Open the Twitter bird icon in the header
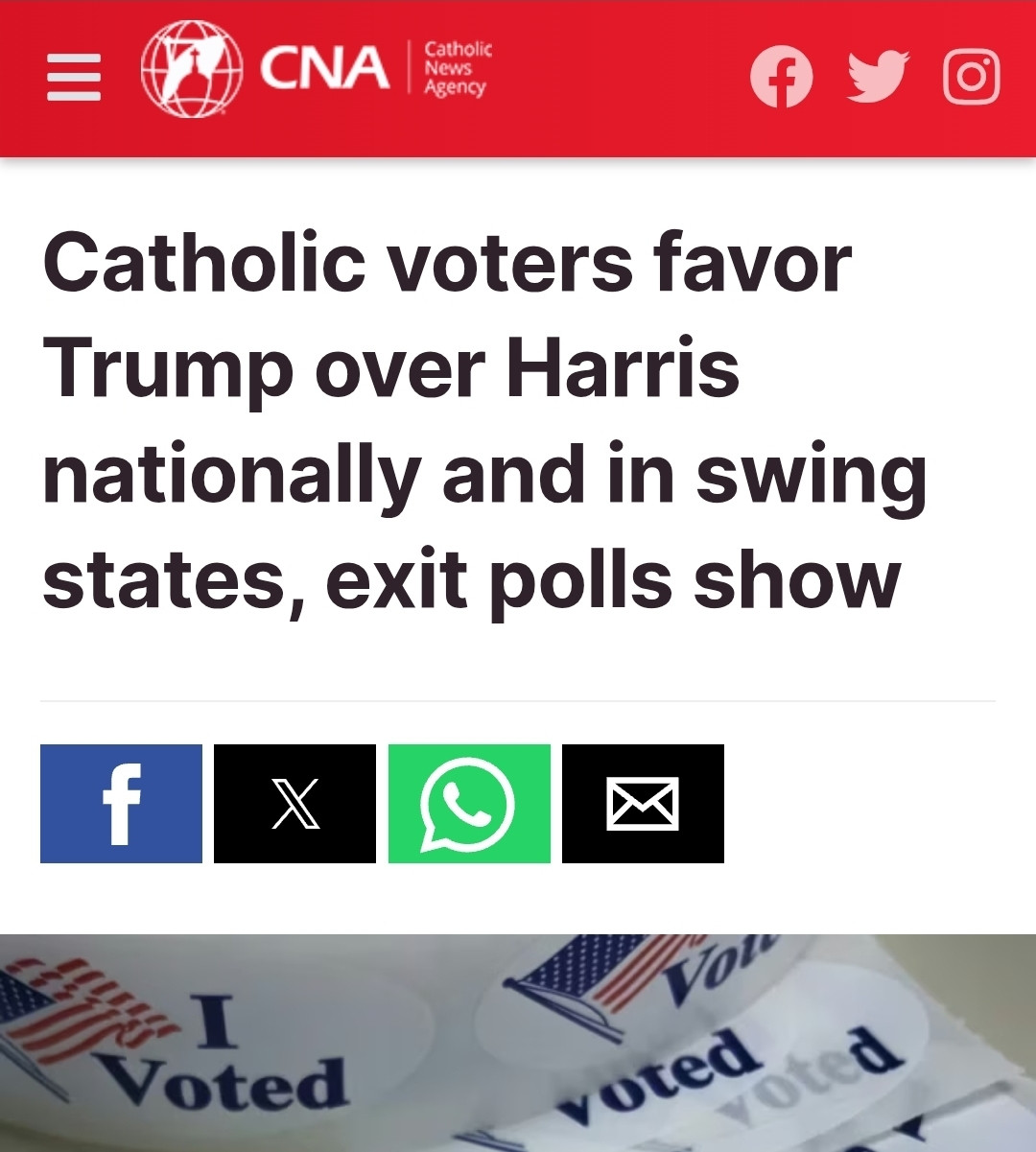The image size is (1036, 1152). [x=878, y=77]
